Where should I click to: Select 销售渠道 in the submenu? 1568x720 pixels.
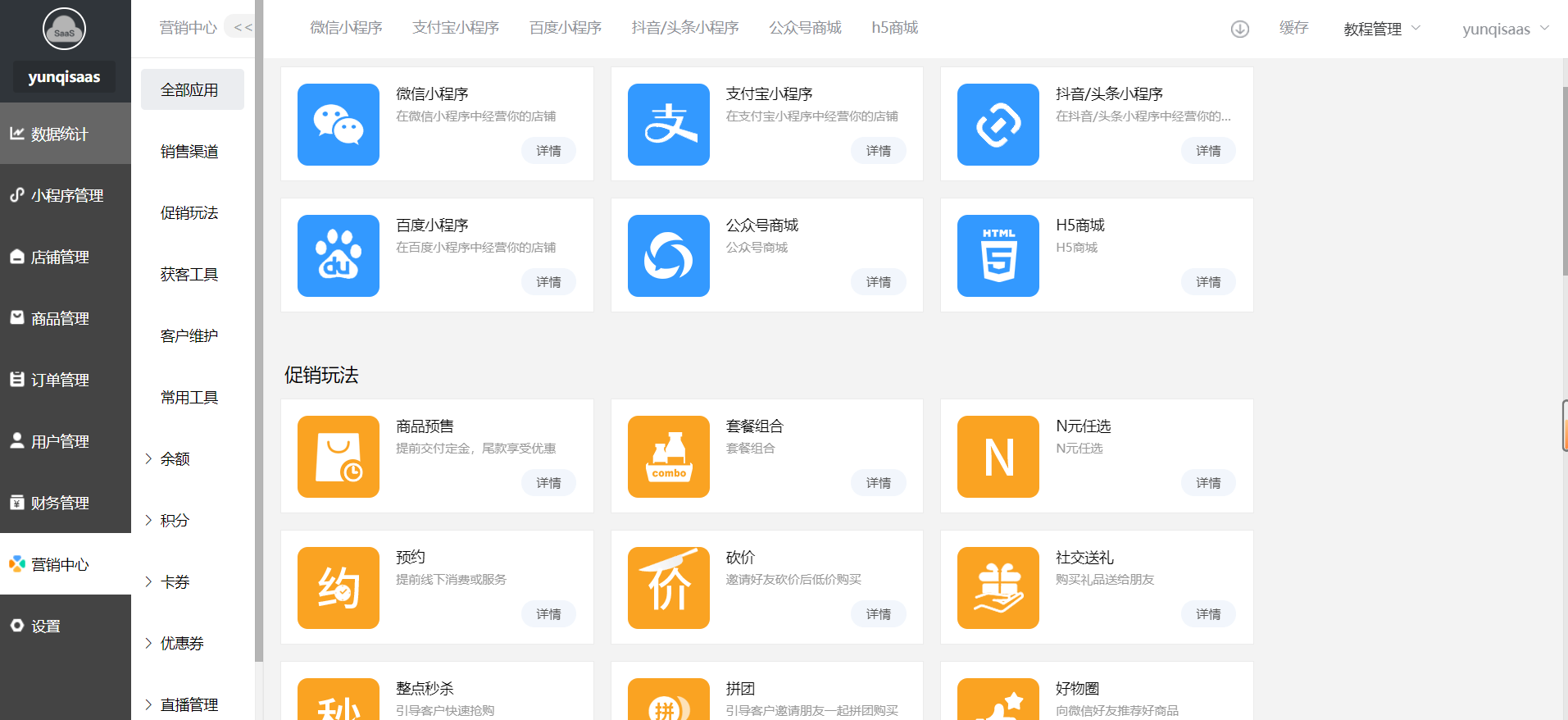click(x=189, y=152)
